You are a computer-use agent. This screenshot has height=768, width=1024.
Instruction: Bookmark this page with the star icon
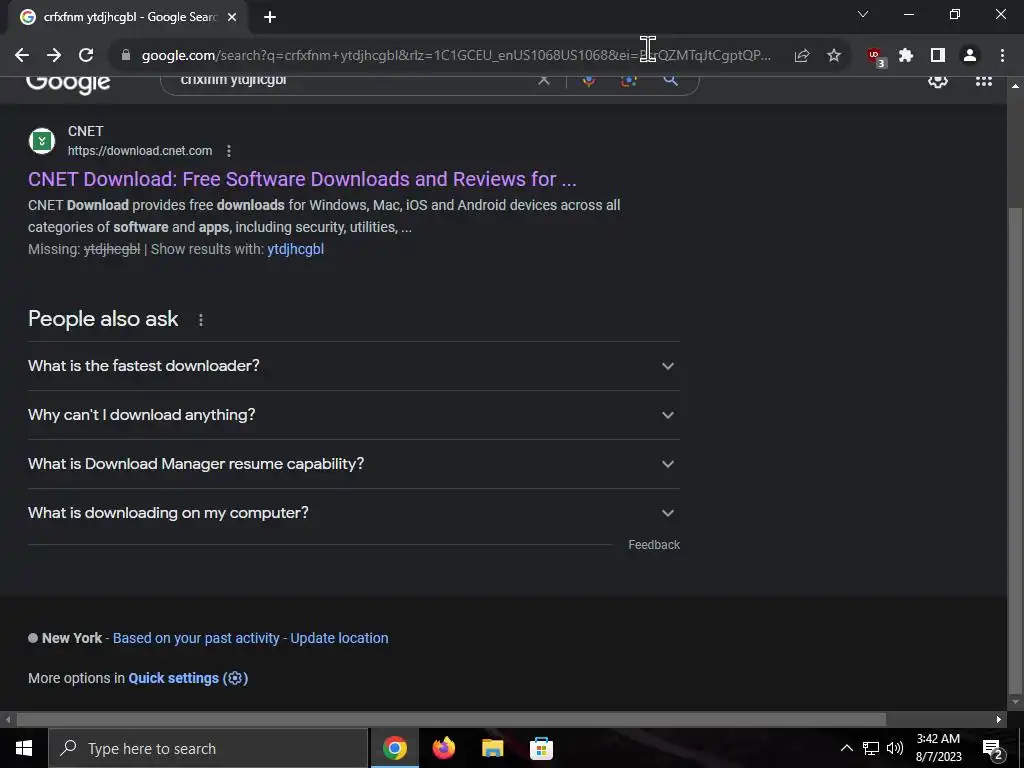834,56
